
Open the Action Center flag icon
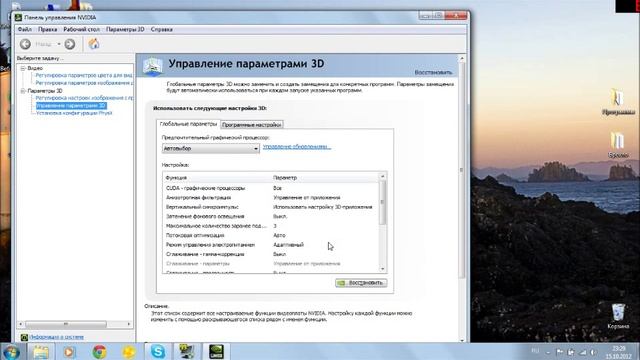[x=560, y=352]
